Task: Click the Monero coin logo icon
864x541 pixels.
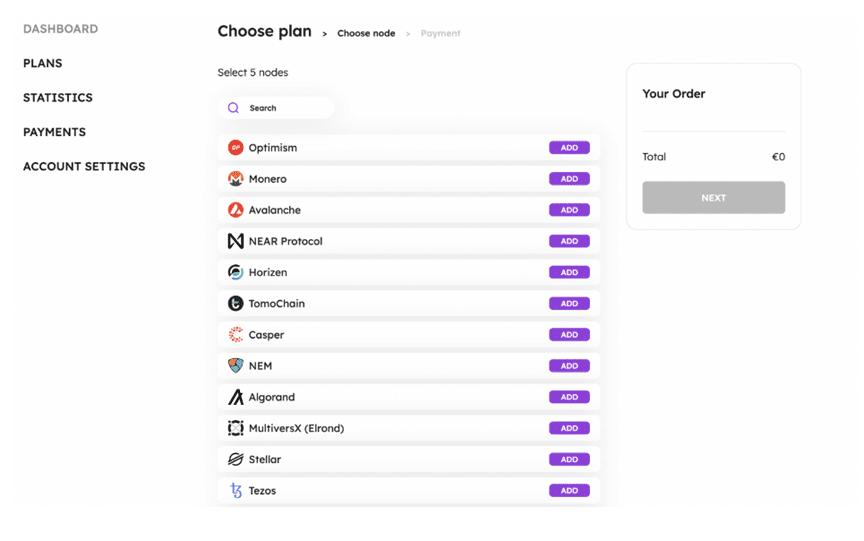Action: [x=236, y=179]
